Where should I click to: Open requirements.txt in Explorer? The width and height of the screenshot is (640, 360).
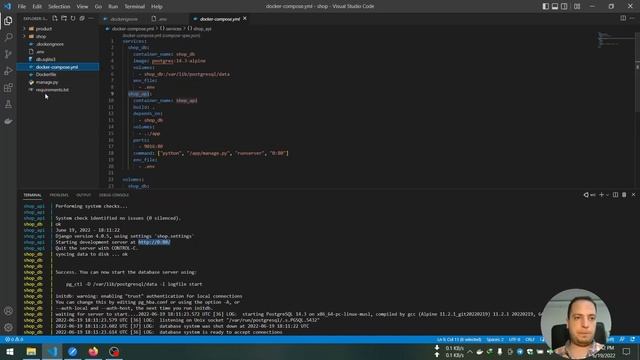[x=52, y=90]
